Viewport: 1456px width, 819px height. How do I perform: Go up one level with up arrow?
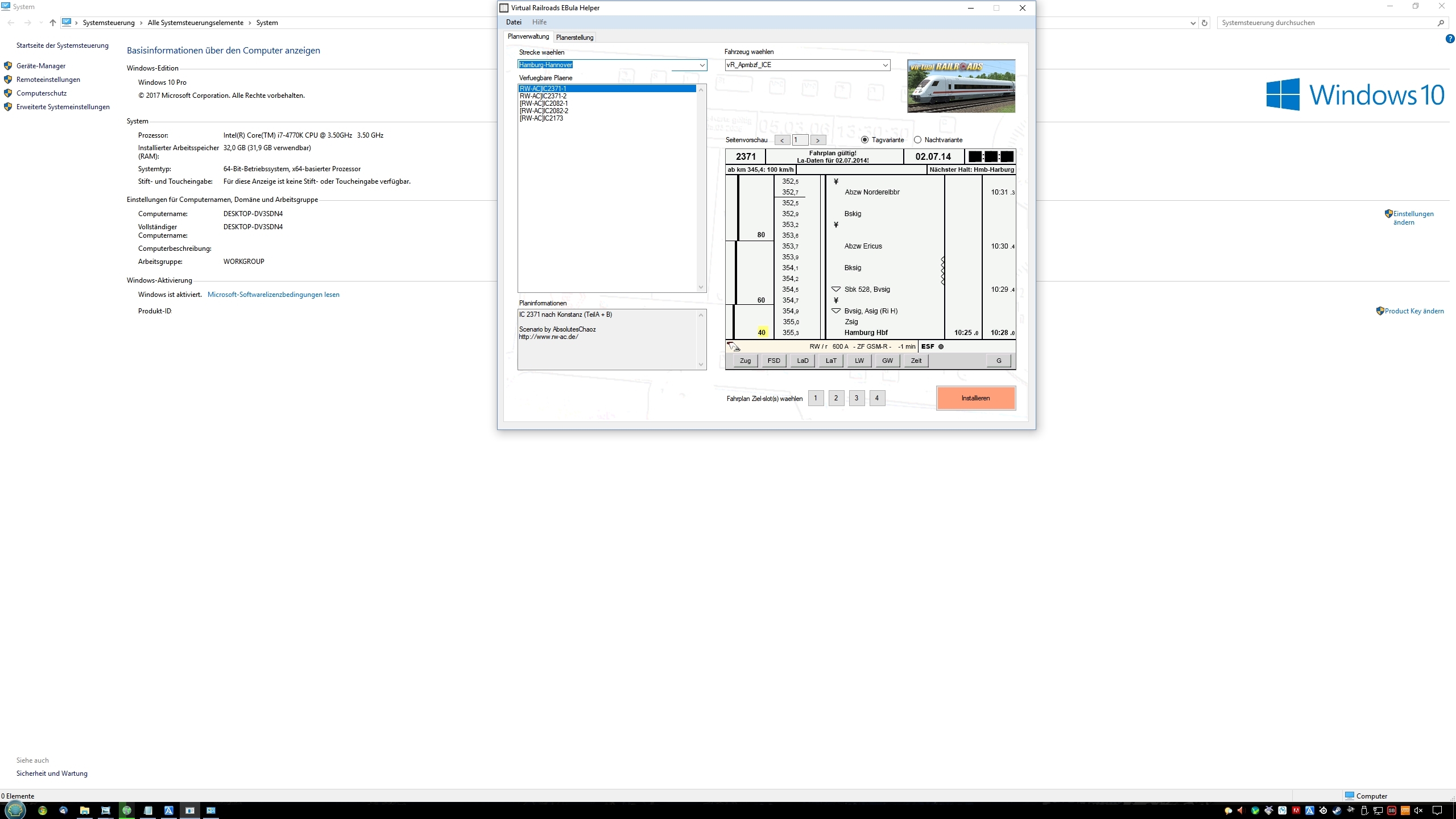pyautogui.click(x=53, y=23)
